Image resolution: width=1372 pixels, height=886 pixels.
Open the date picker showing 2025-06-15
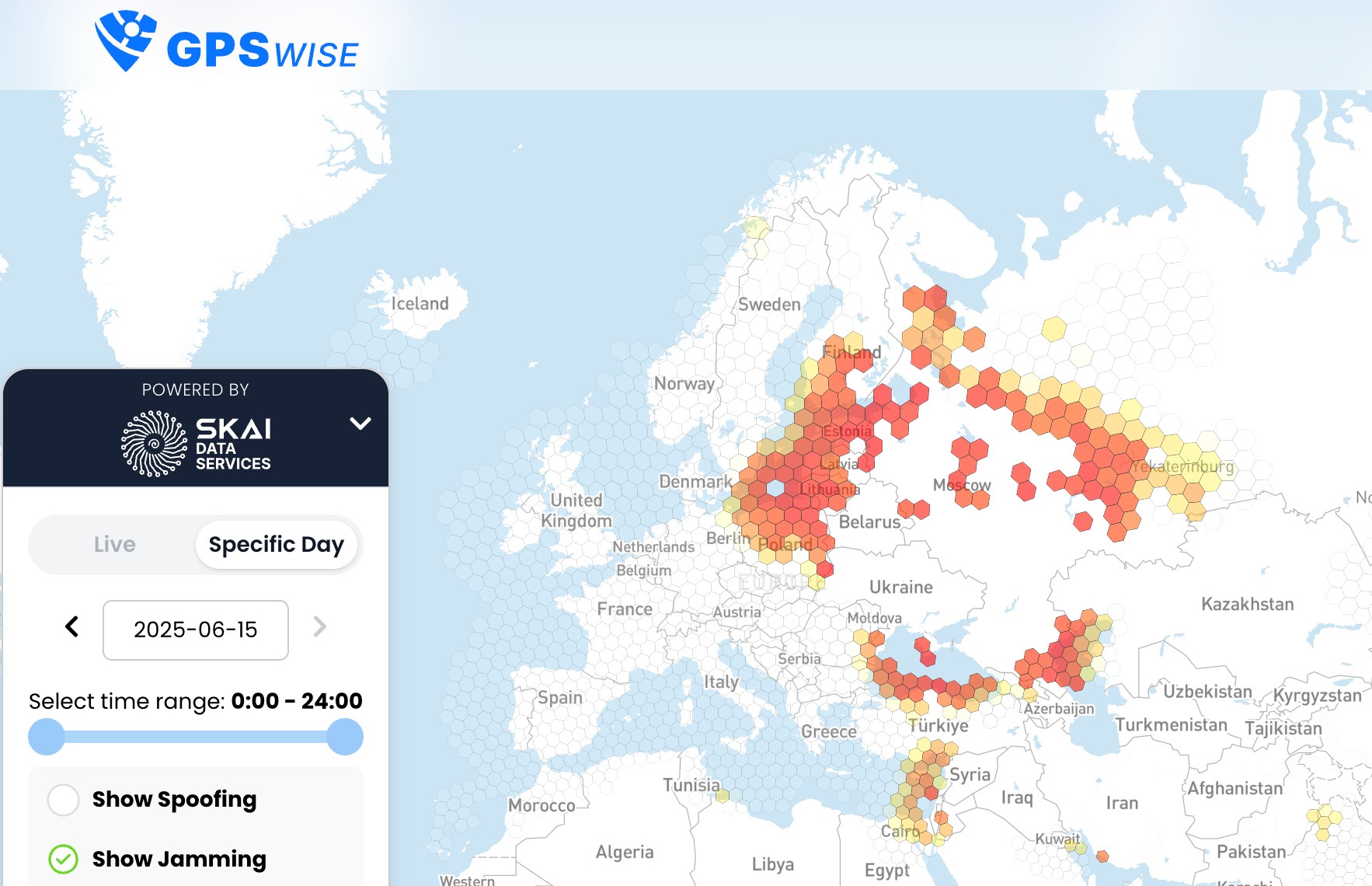pyautogui.click(x=195, y=630)
